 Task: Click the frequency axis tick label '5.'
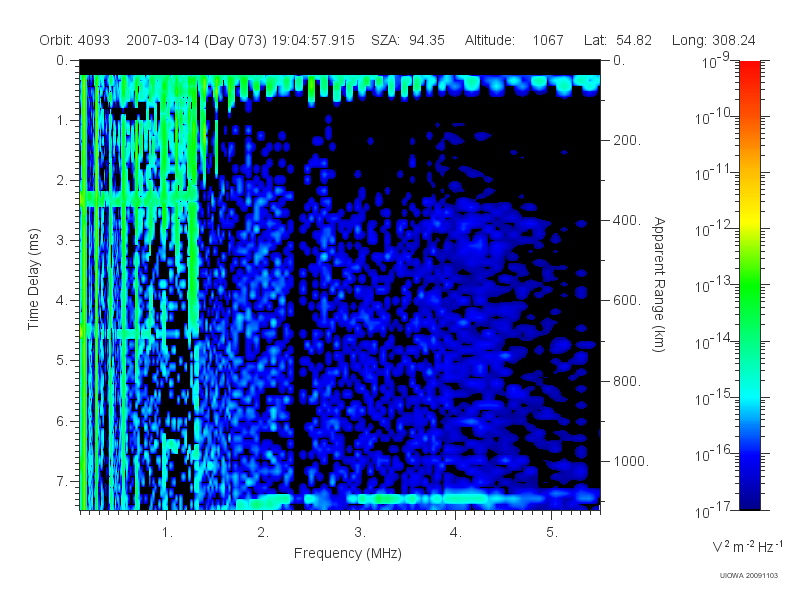(552, 533)
